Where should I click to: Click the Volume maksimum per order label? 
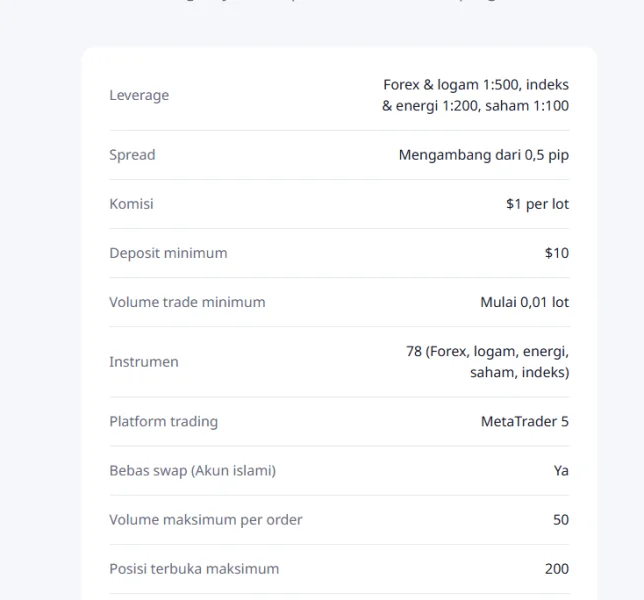[x=206, y=520]
